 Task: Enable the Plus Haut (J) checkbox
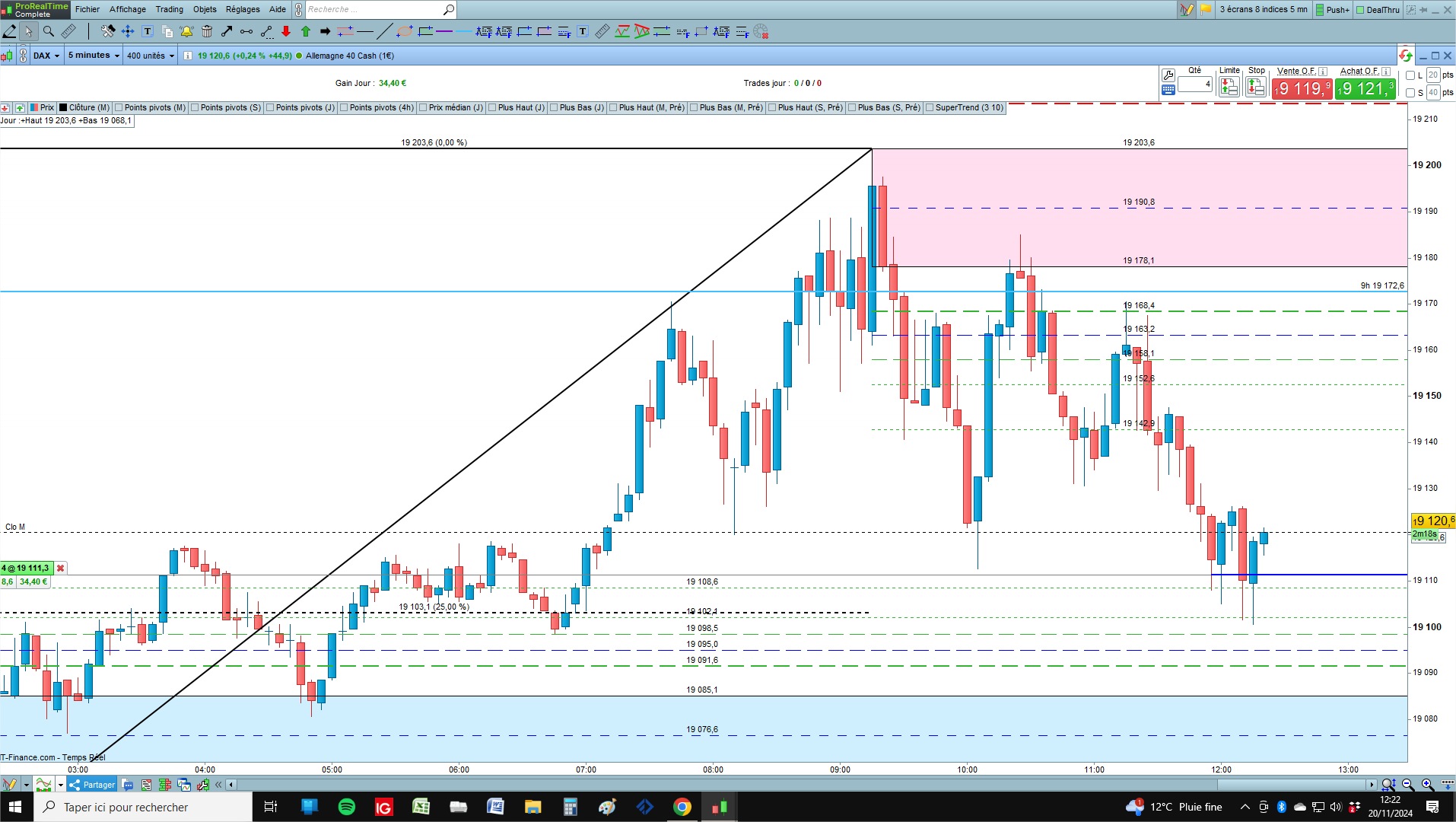[493, 108]
